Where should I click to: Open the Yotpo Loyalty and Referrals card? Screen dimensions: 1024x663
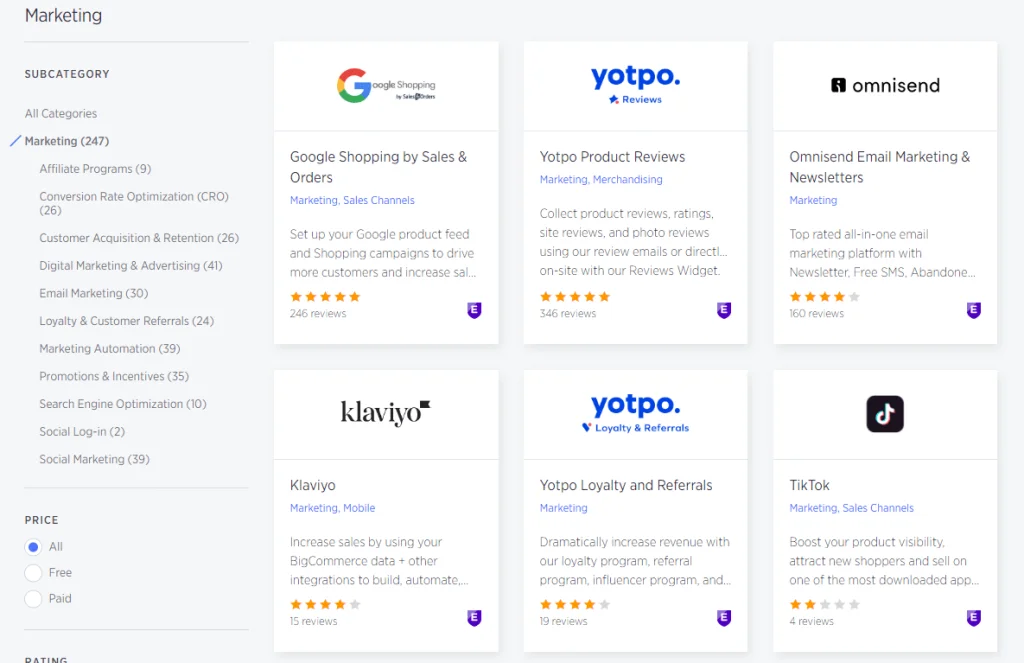(626, 485)
